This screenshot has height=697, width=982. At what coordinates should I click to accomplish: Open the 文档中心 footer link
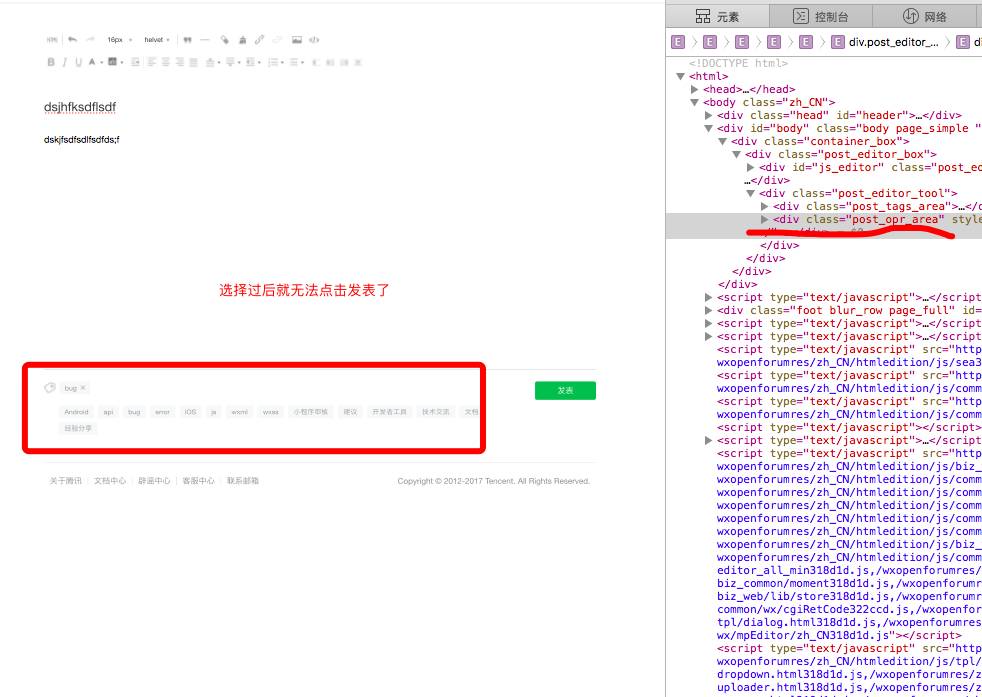click(110, 481)
